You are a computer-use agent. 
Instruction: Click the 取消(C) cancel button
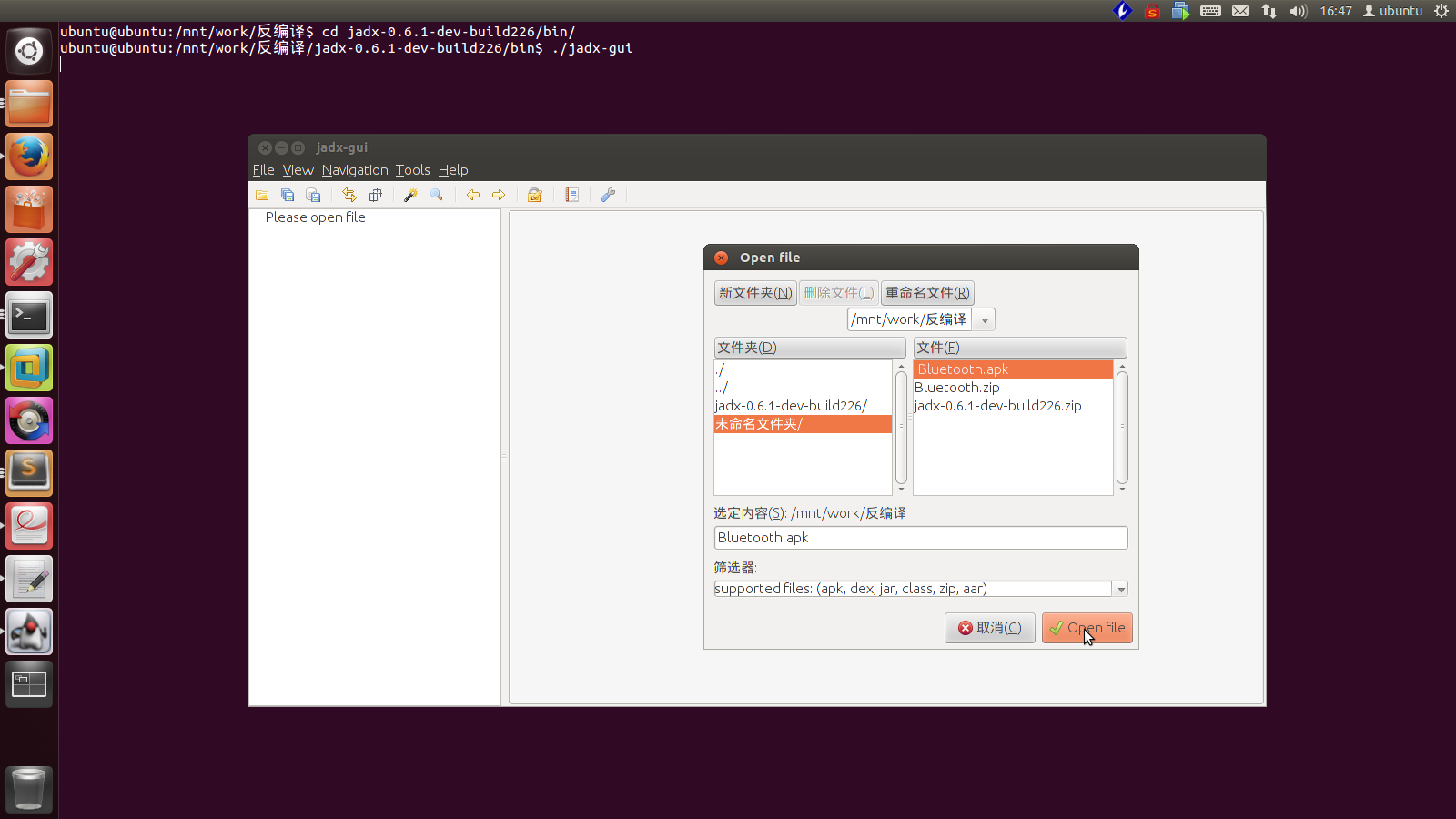click(x=990, y=628)
